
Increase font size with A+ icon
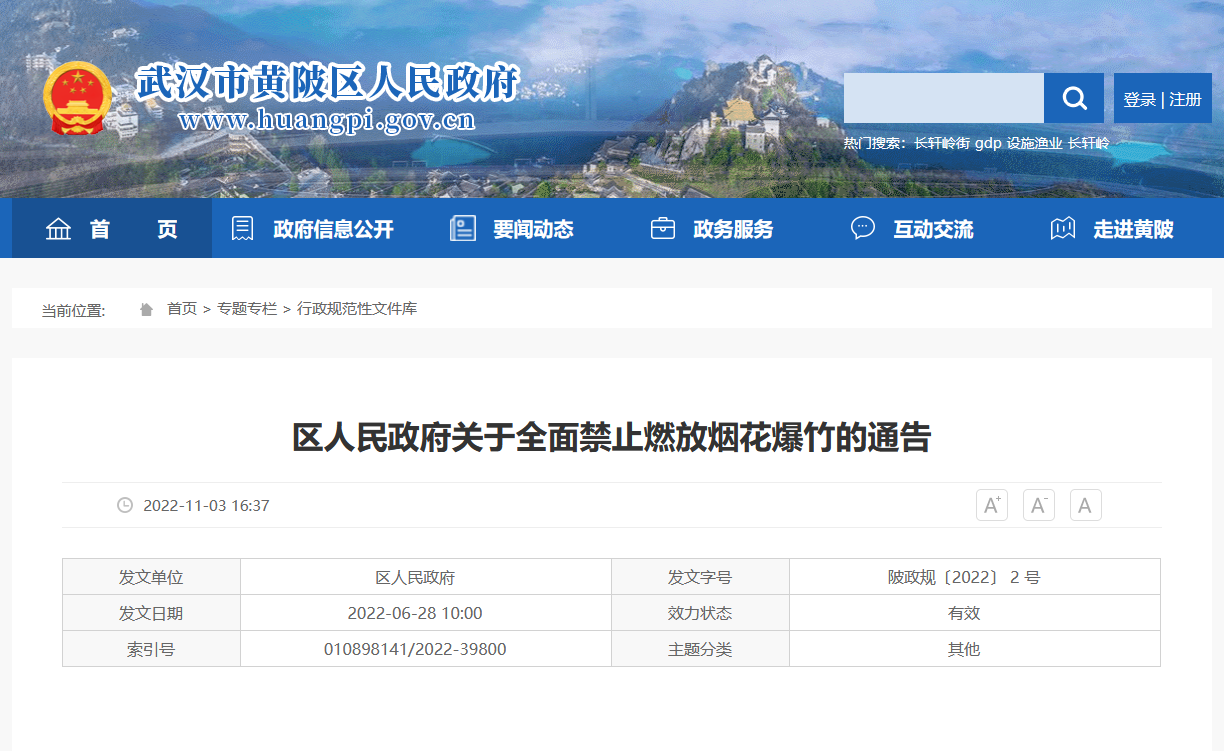point(991,505)
